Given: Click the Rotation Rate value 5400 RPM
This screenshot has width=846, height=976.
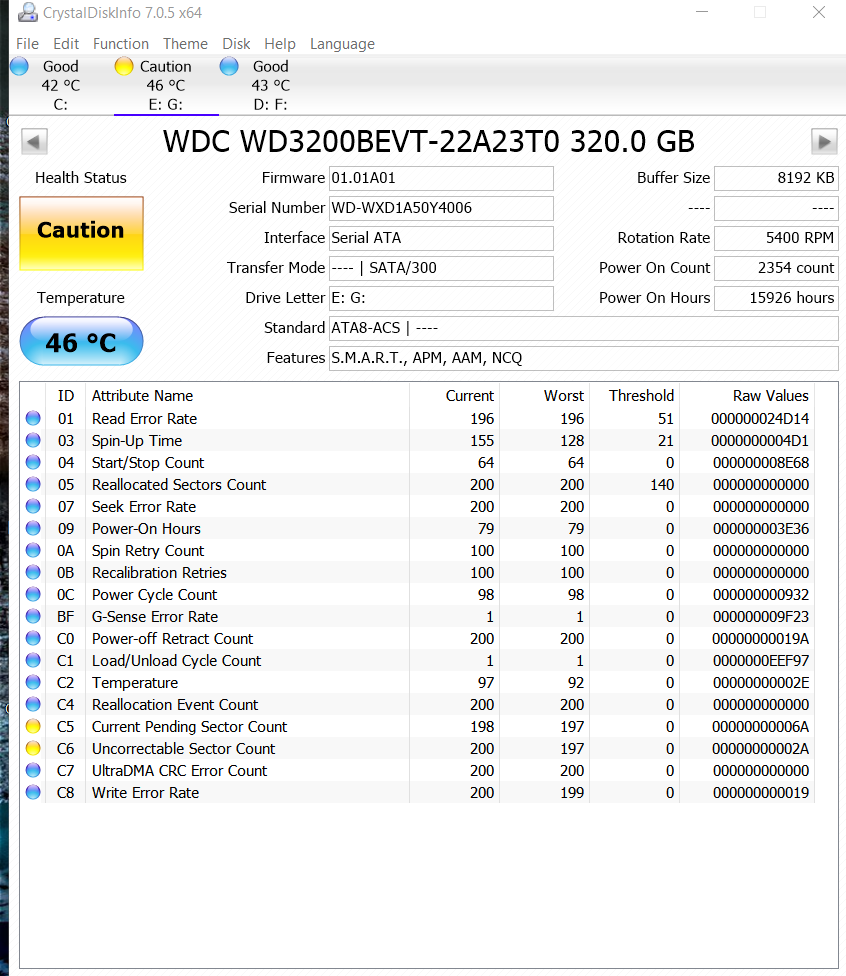Looking at the screenshot, I should 776,238.
